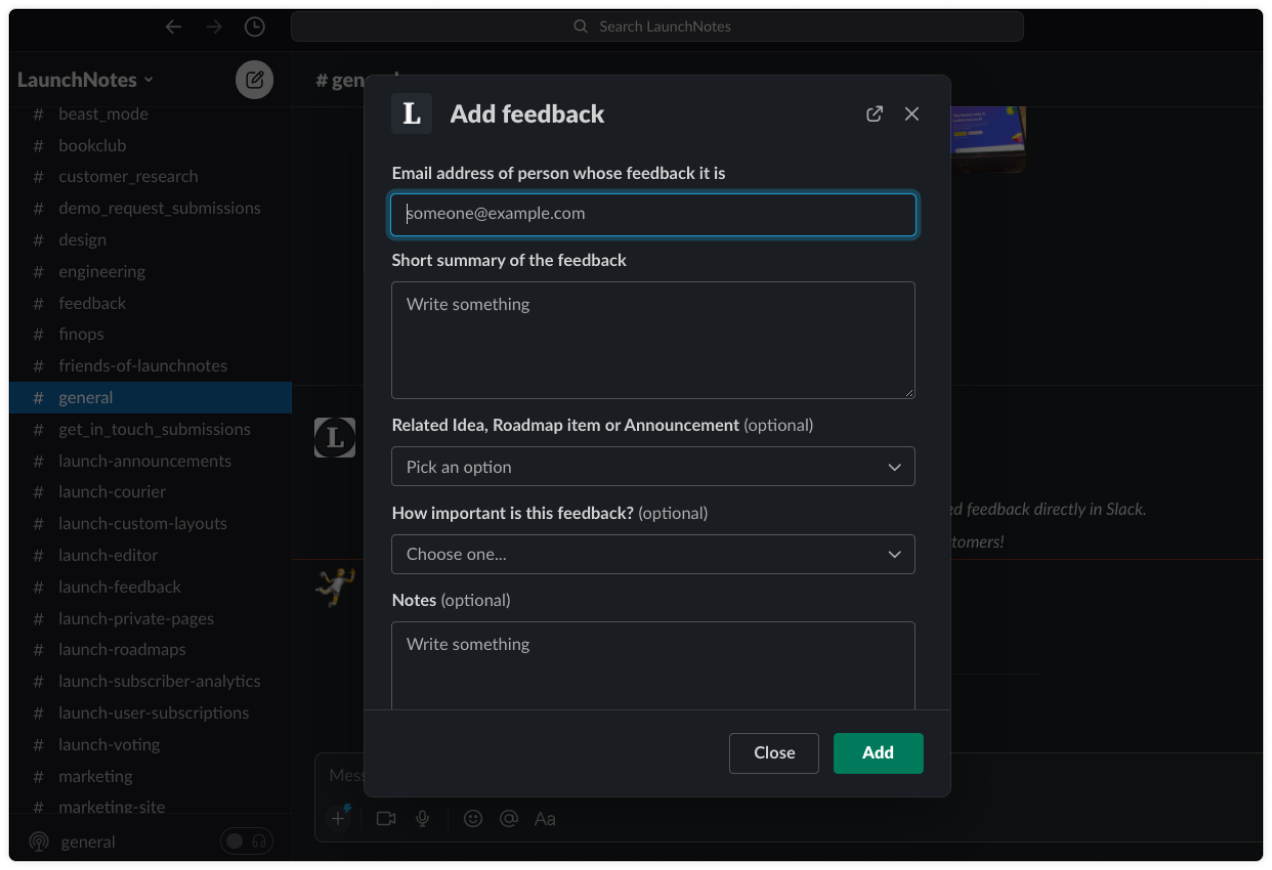The image size is (1272, 870).
Task: Dismiss the Add feedback dialog with the X
Action: 912,114
